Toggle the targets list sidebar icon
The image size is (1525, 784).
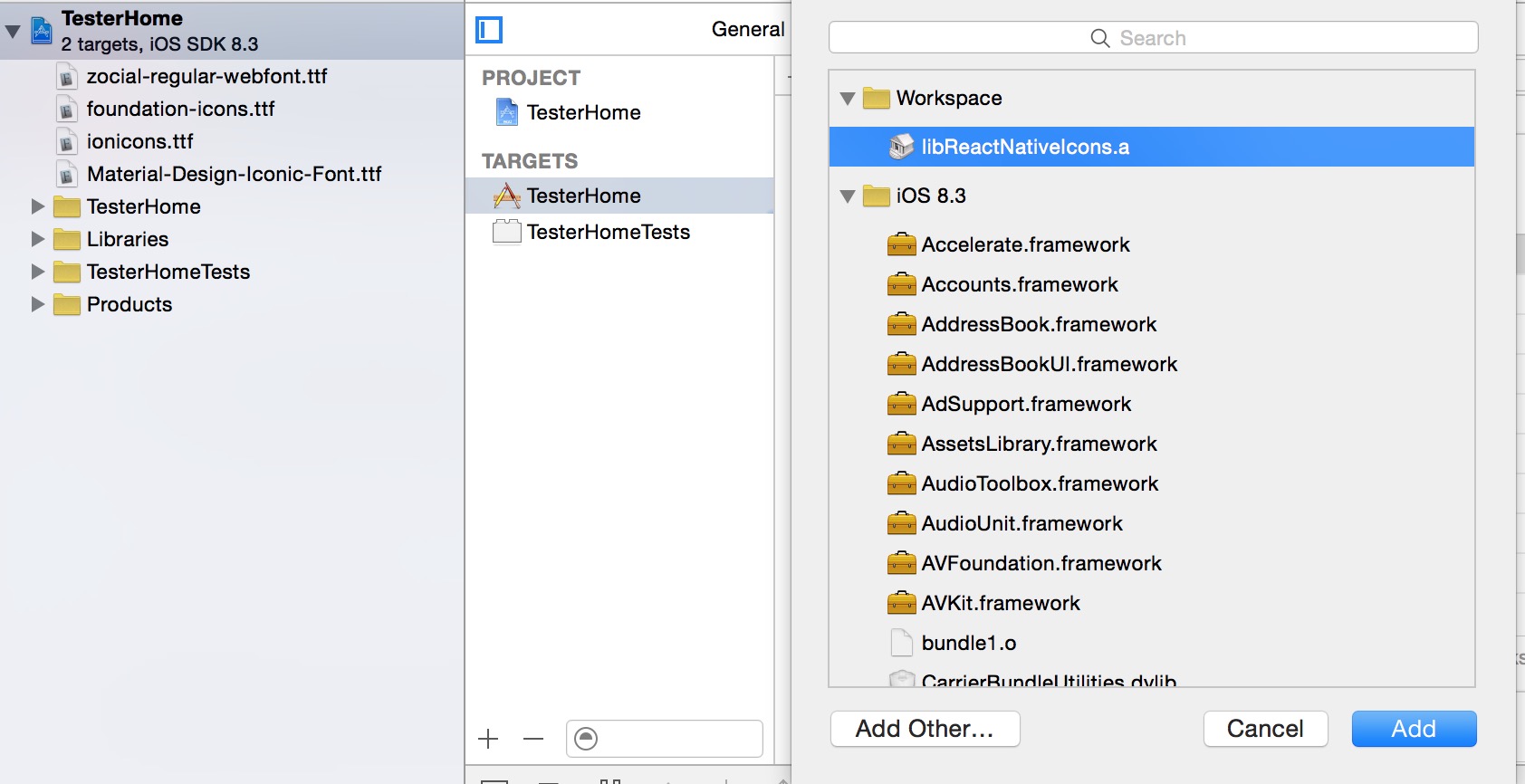point(489,30)
